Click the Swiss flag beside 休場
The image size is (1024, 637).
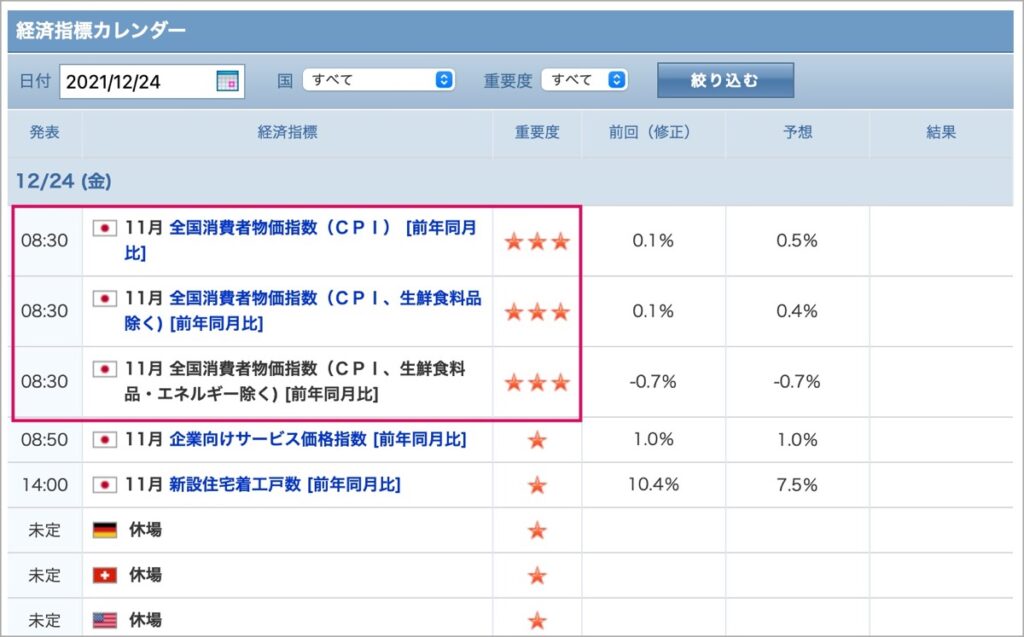pyautogui.click(x=104, y=575)
